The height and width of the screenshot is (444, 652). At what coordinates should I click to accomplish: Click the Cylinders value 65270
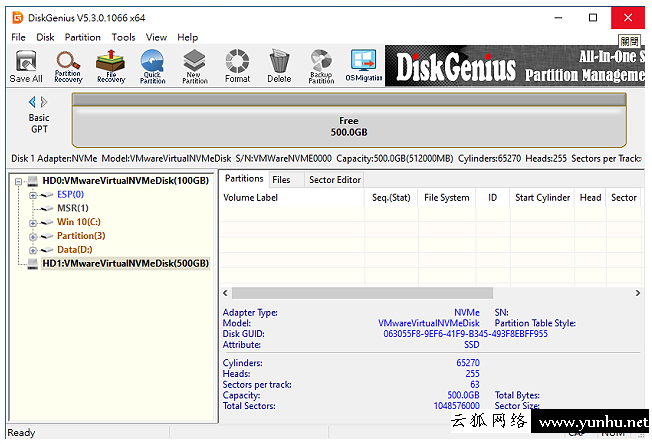(x=468, y=363)
